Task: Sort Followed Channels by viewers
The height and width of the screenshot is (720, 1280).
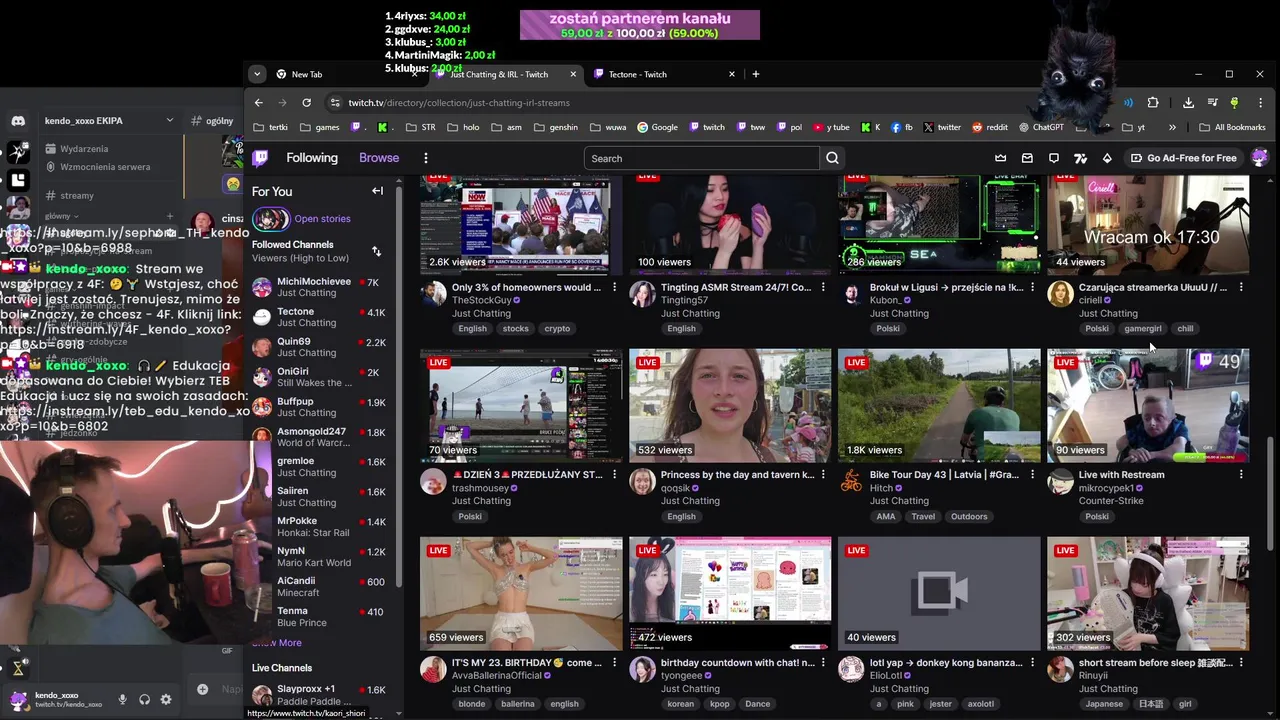Action: pos(376,251)
